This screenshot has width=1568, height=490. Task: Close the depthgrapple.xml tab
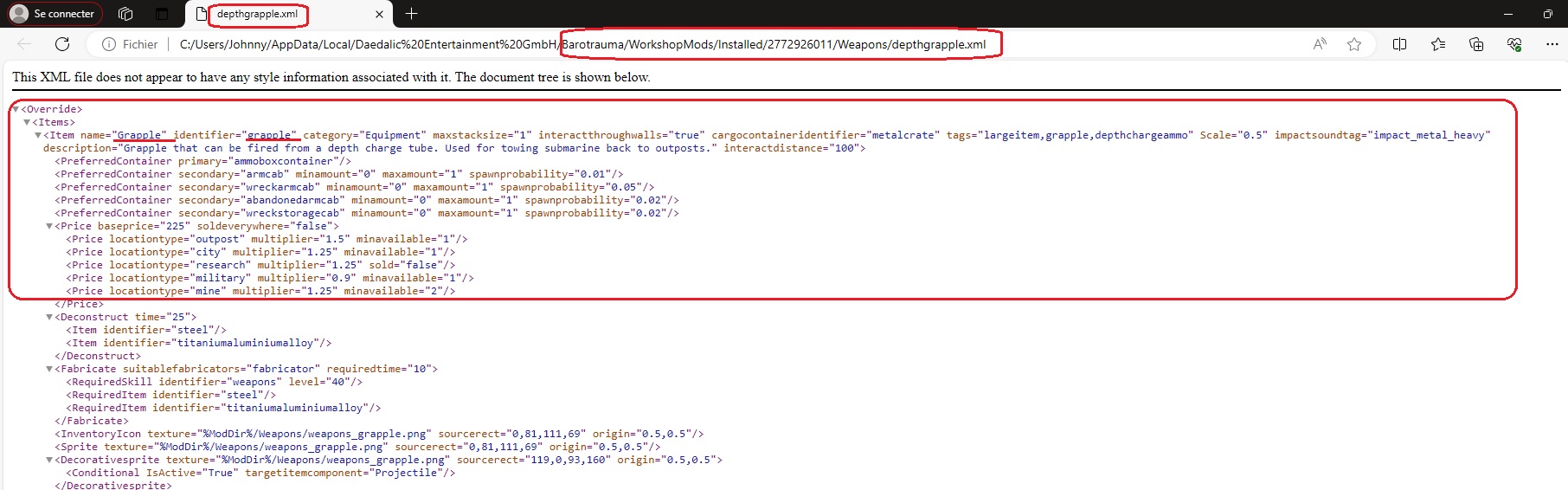tap(379, 14)
